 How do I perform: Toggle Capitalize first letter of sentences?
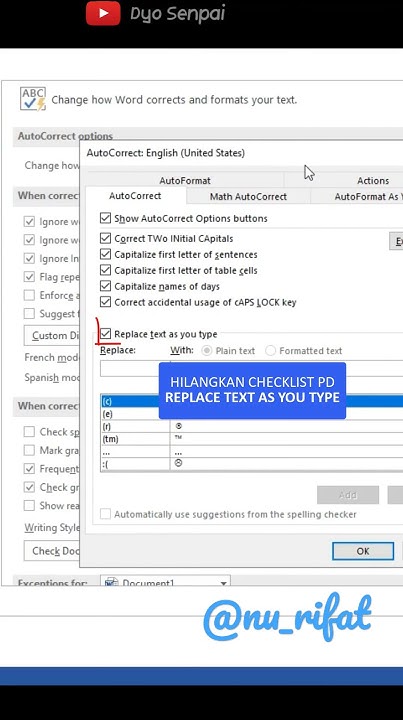click(x=106, y=254)
